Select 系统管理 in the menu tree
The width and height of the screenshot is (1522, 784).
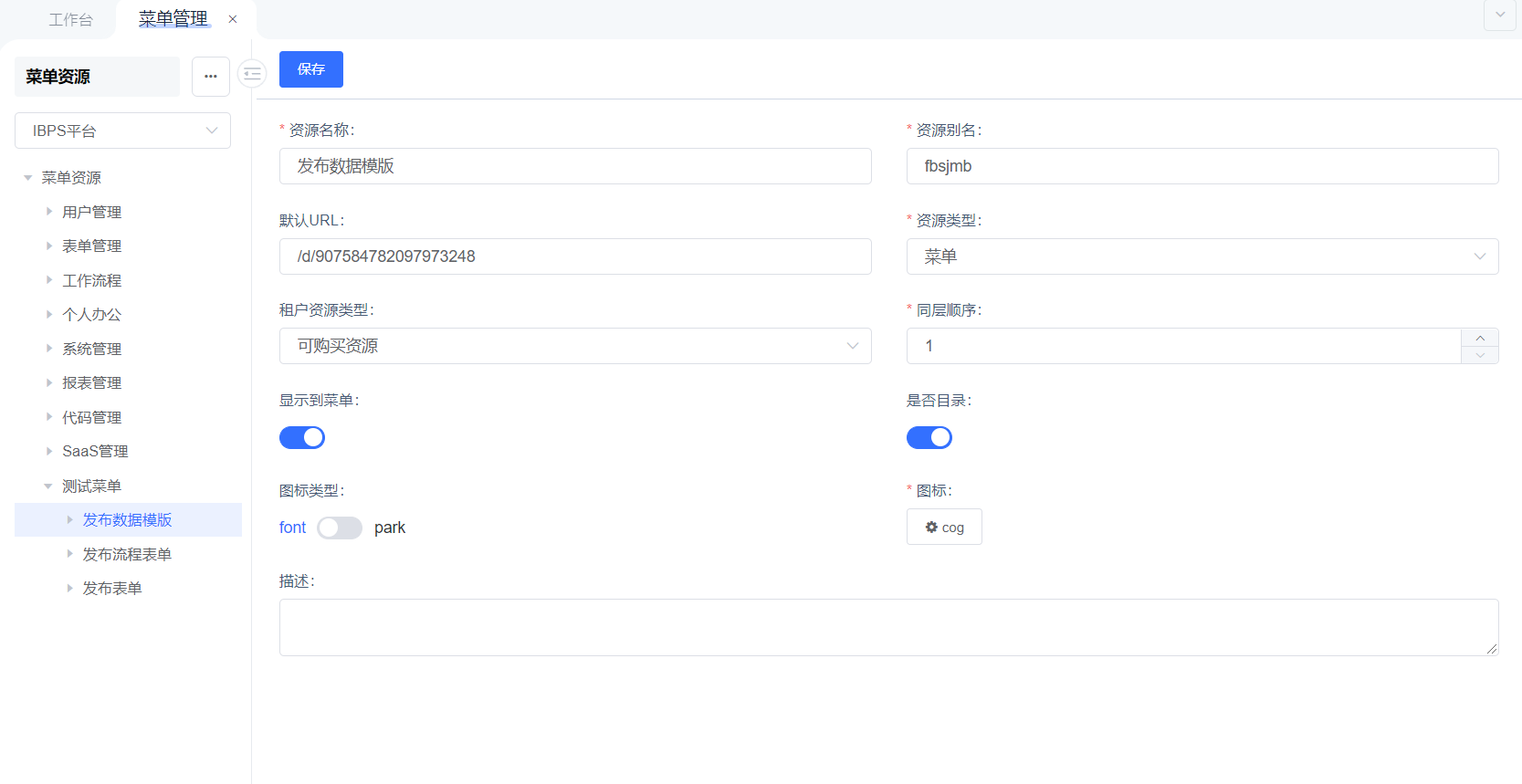[91, 349]
